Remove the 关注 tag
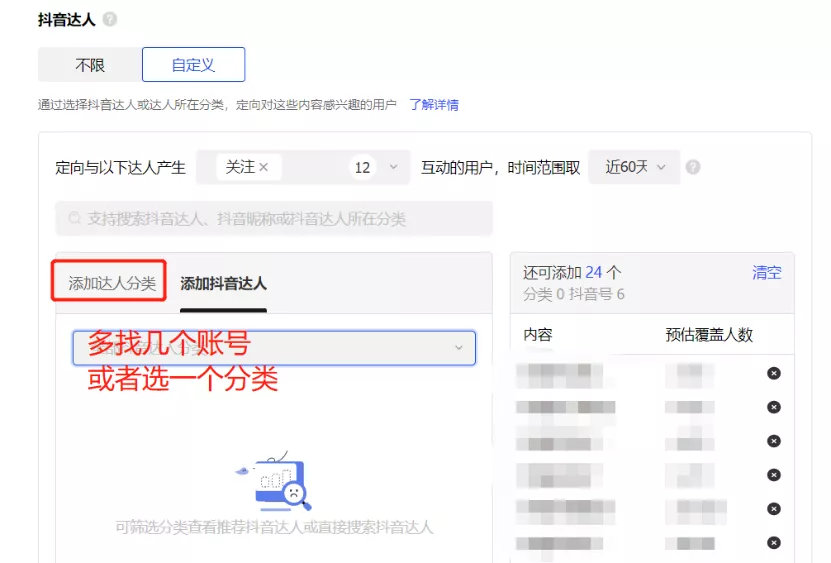 tap(264, 167)
